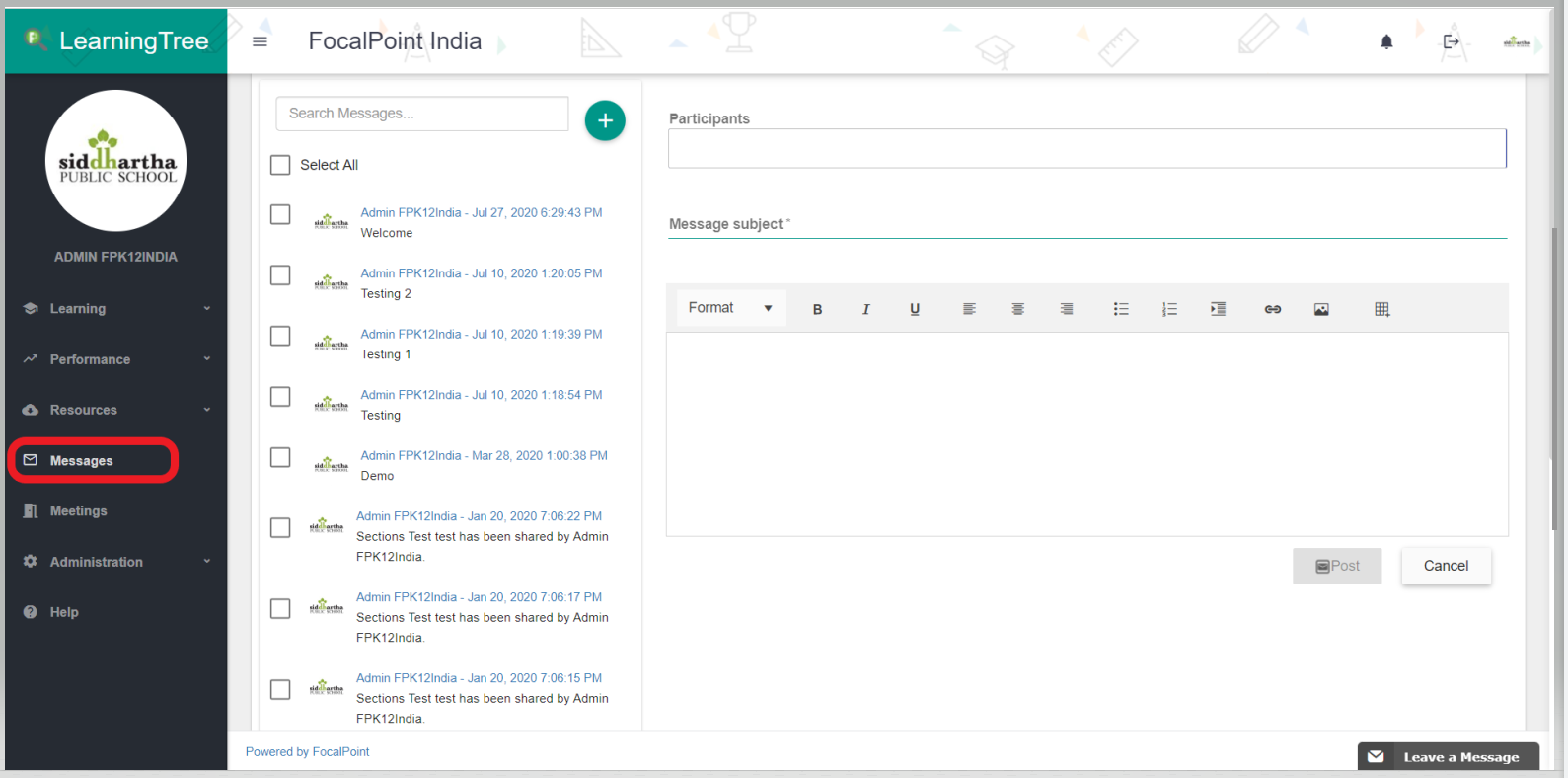This screenshot has width=1568, height=778.
Task: Insert an image via the toolbar icon
Action: (1321, 309)
